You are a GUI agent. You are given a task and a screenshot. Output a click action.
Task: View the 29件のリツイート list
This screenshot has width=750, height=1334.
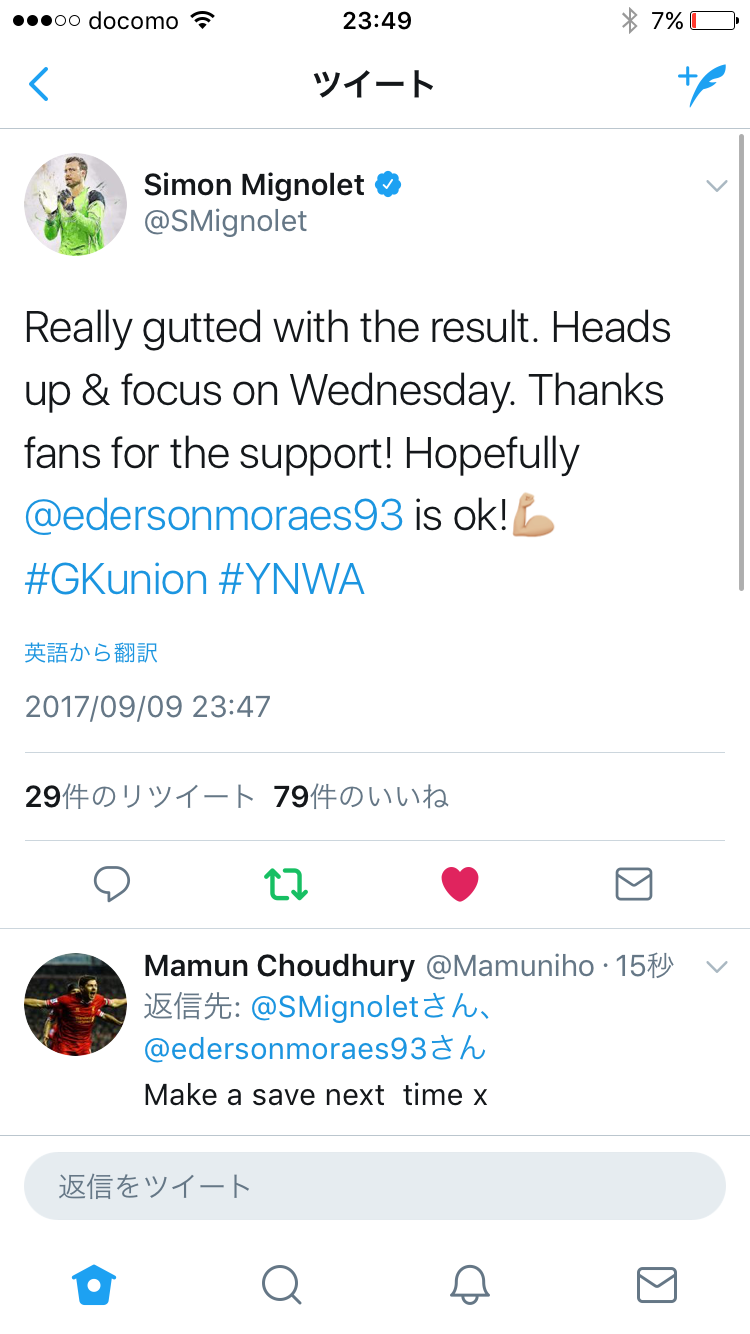[x=140, y=796]
